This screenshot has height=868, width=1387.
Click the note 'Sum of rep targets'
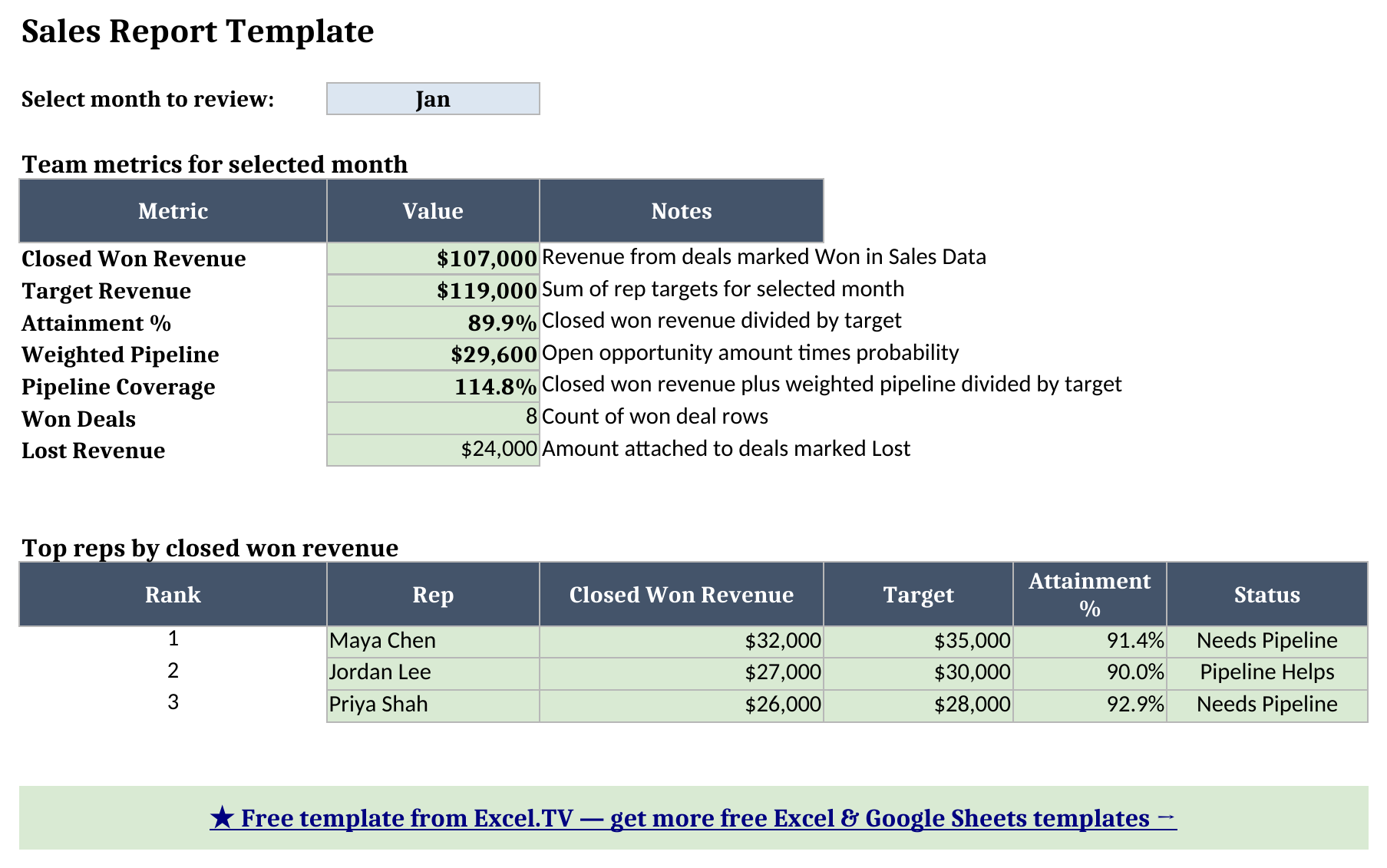tap(723, 289)
